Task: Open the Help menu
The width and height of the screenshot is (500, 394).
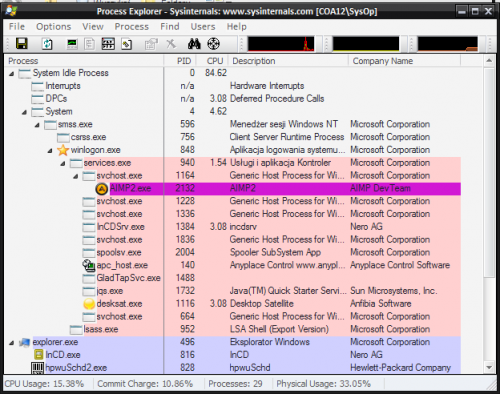Action: 237,27
